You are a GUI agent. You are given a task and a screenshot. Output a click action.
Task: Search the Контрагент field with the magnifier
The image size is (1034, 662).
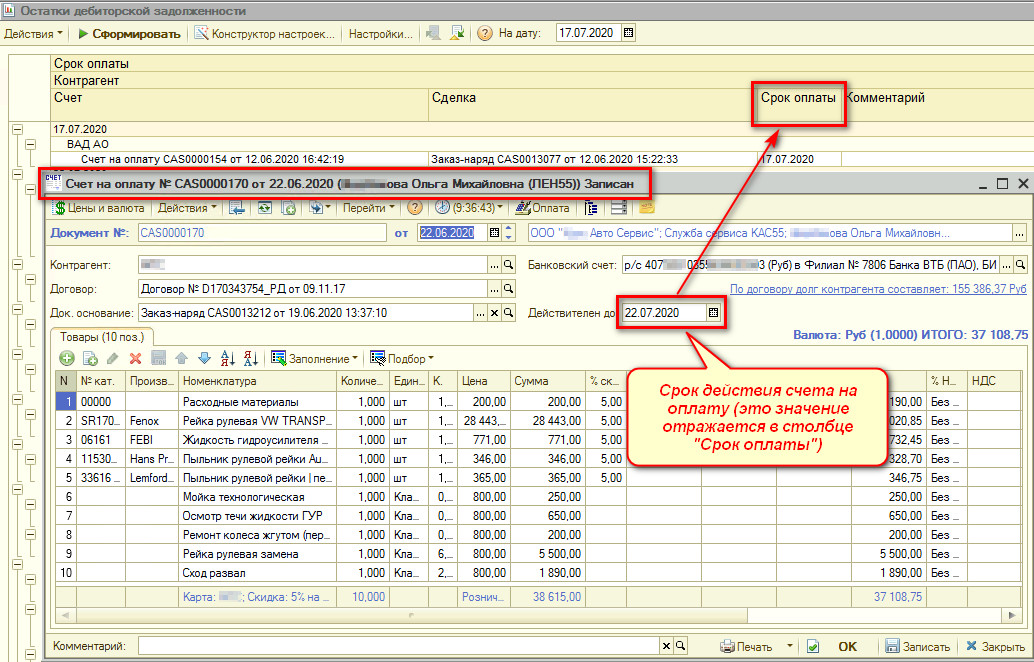click(x=508, y=265)
